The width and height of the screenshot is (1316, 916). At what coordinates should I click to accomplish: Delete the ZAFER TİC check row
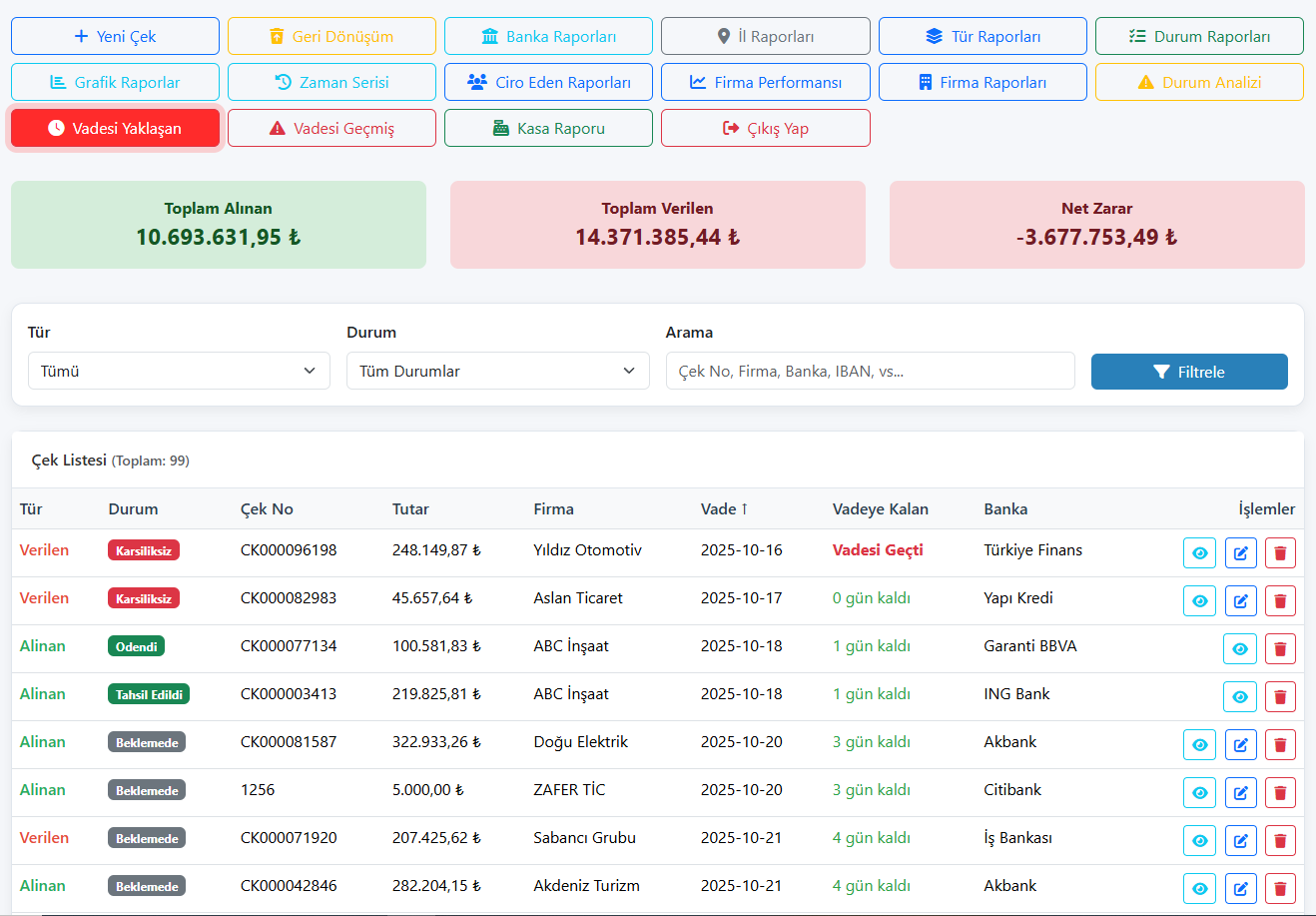coord(1280,792)
